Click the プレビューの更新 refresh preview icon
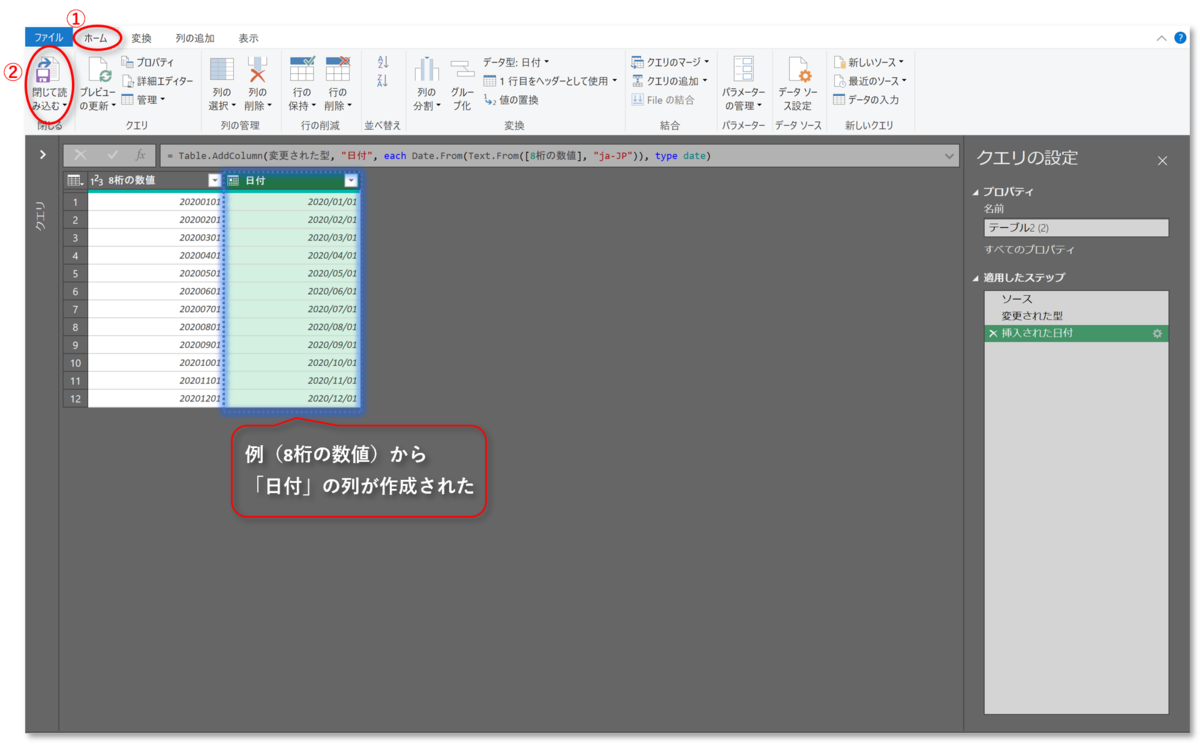 (98, 71)
